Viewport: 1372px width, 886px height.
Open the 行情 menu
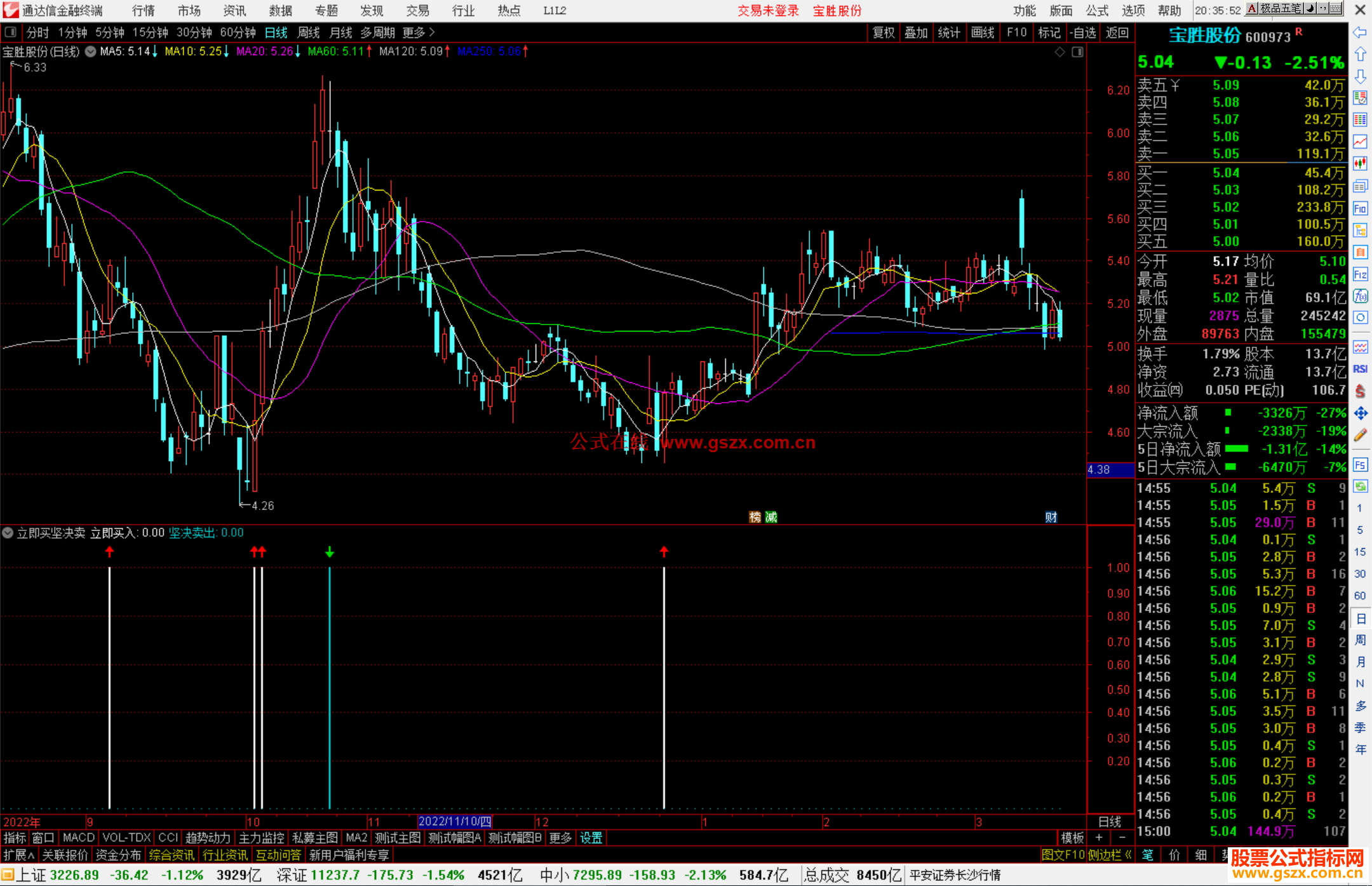point(143,11)
